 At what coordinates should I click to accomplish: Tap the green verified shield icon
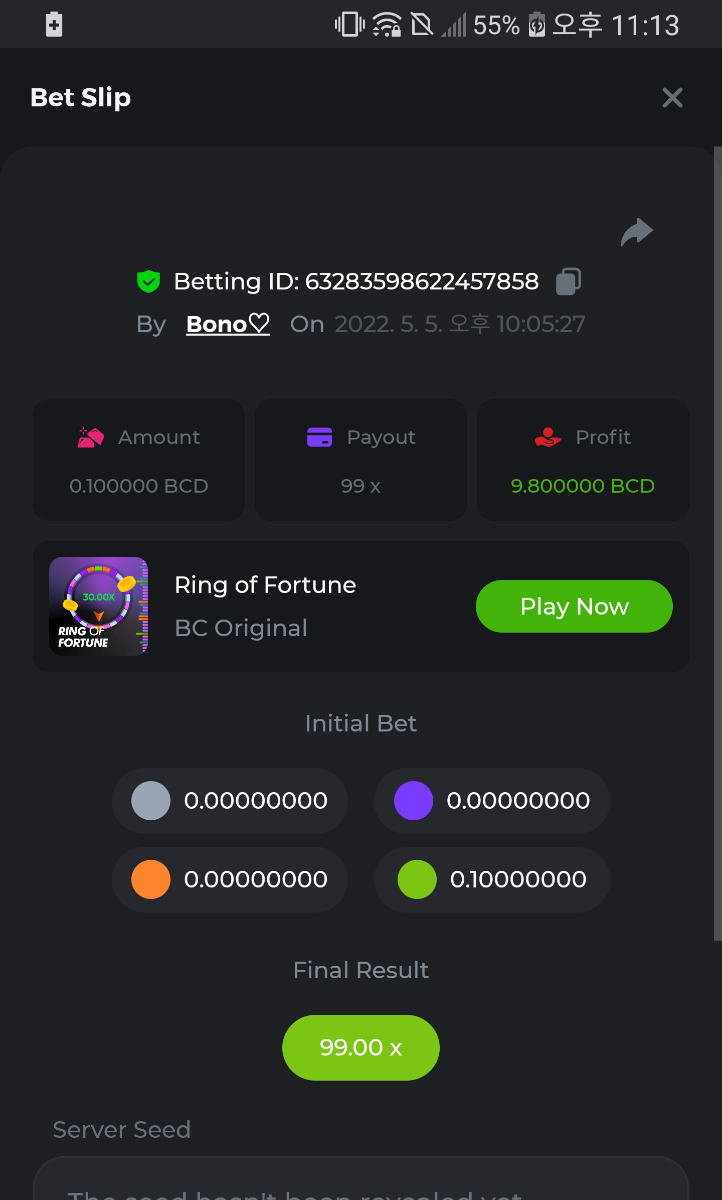[x=148, y=282]
